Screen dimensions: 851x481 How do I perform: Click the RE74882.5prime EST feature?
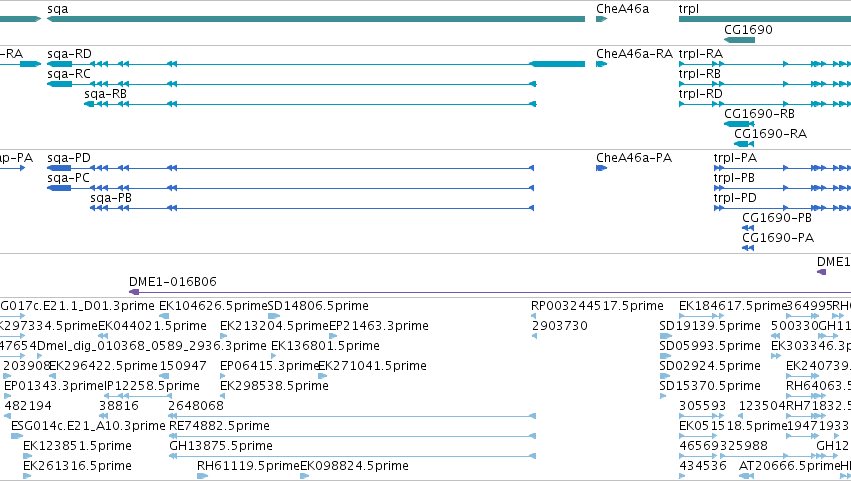(353, 436)
